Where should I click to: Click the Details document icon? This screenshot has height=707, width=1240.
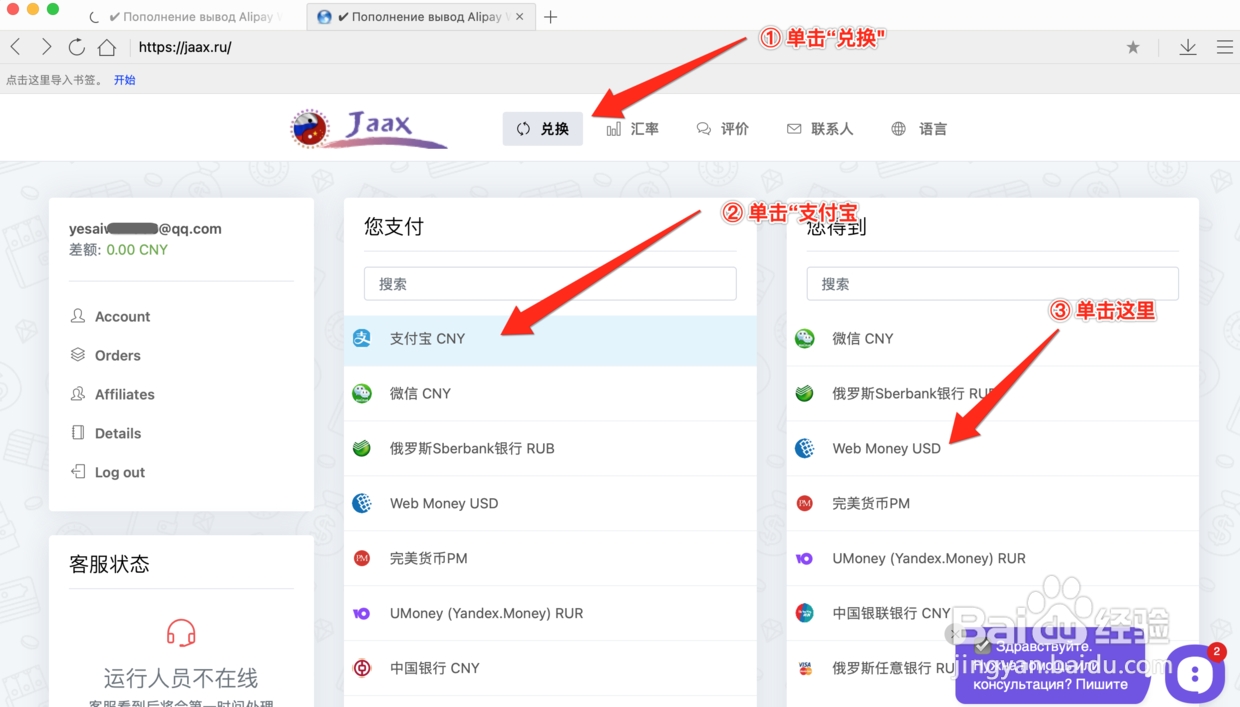[x=78, y=433]
